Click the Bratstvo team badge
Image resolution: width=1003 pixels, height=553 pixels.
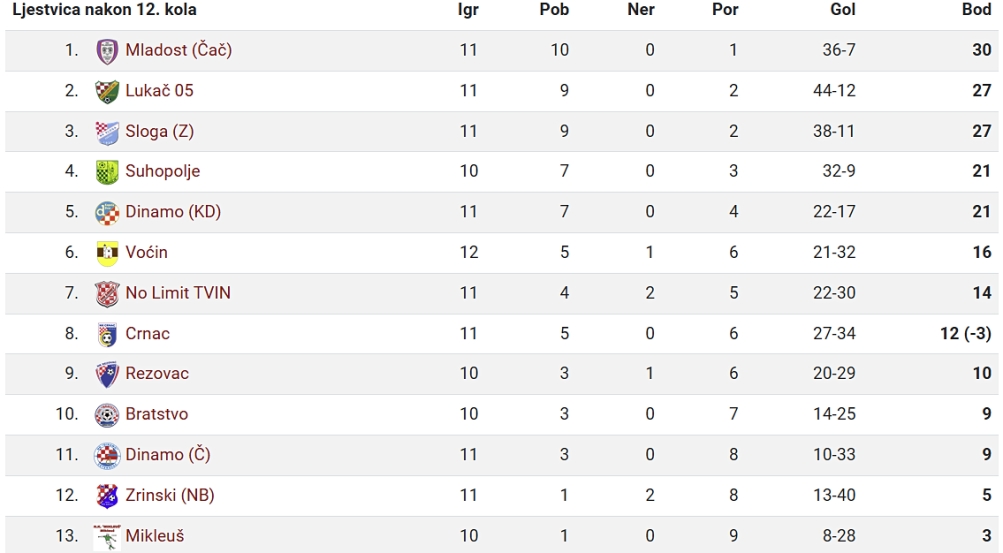pos(107,414)
